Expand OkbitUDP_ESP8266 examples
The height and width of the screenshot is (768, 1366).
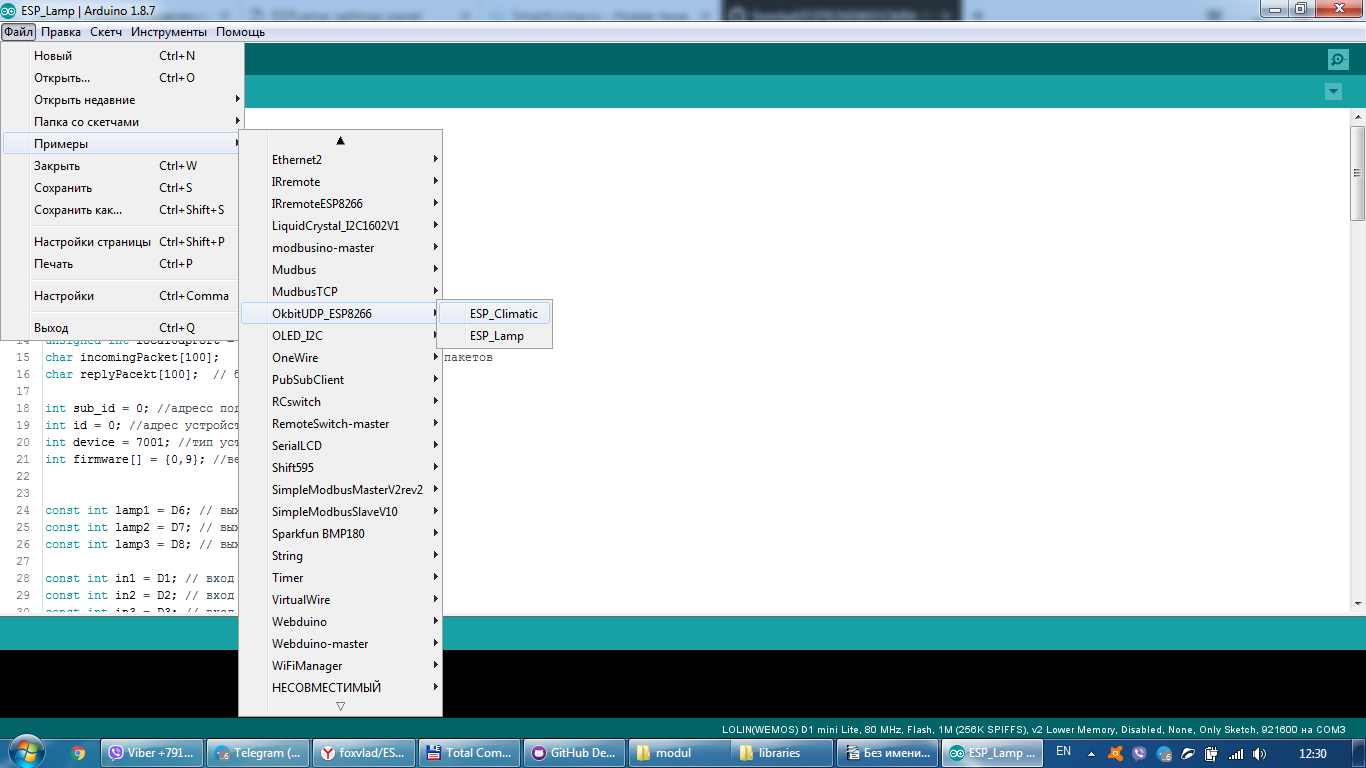click(x=340, y=314)
